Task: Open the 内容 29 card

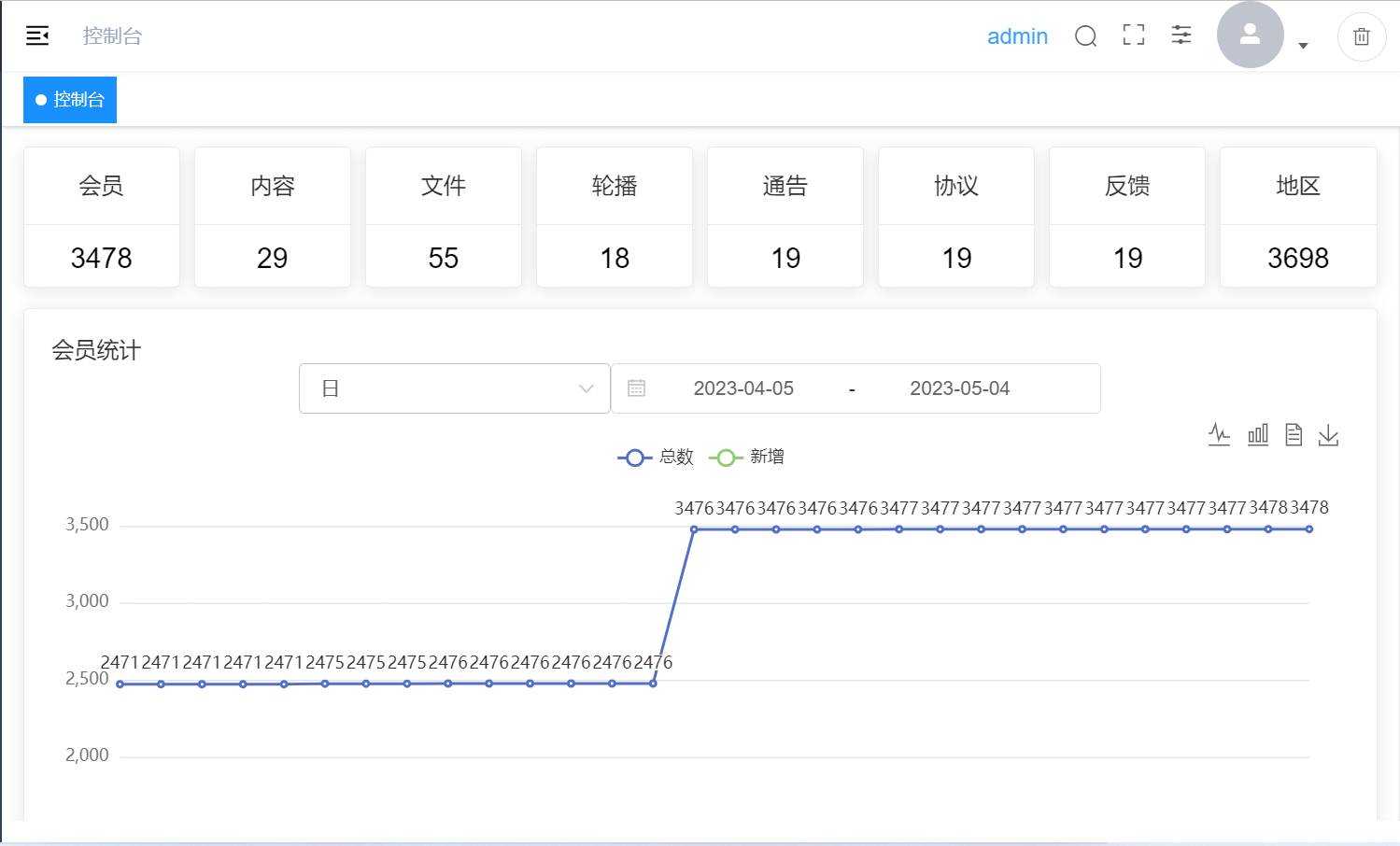Action: coord(273,217)
